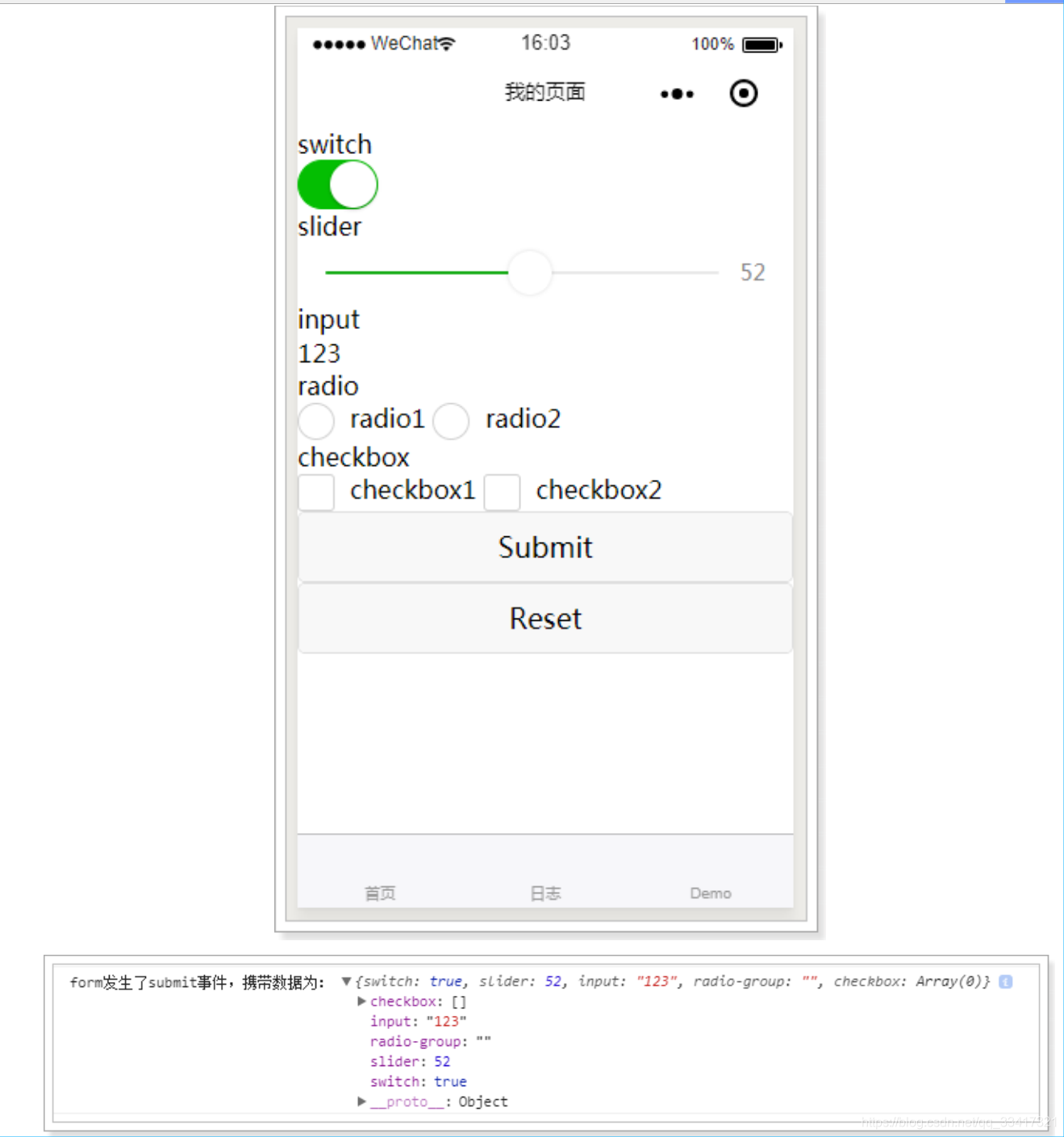Viewport: 1064px width, 1137px height.
Task: Tap the WiFi signal icon
Action: (x=446, y=43)
